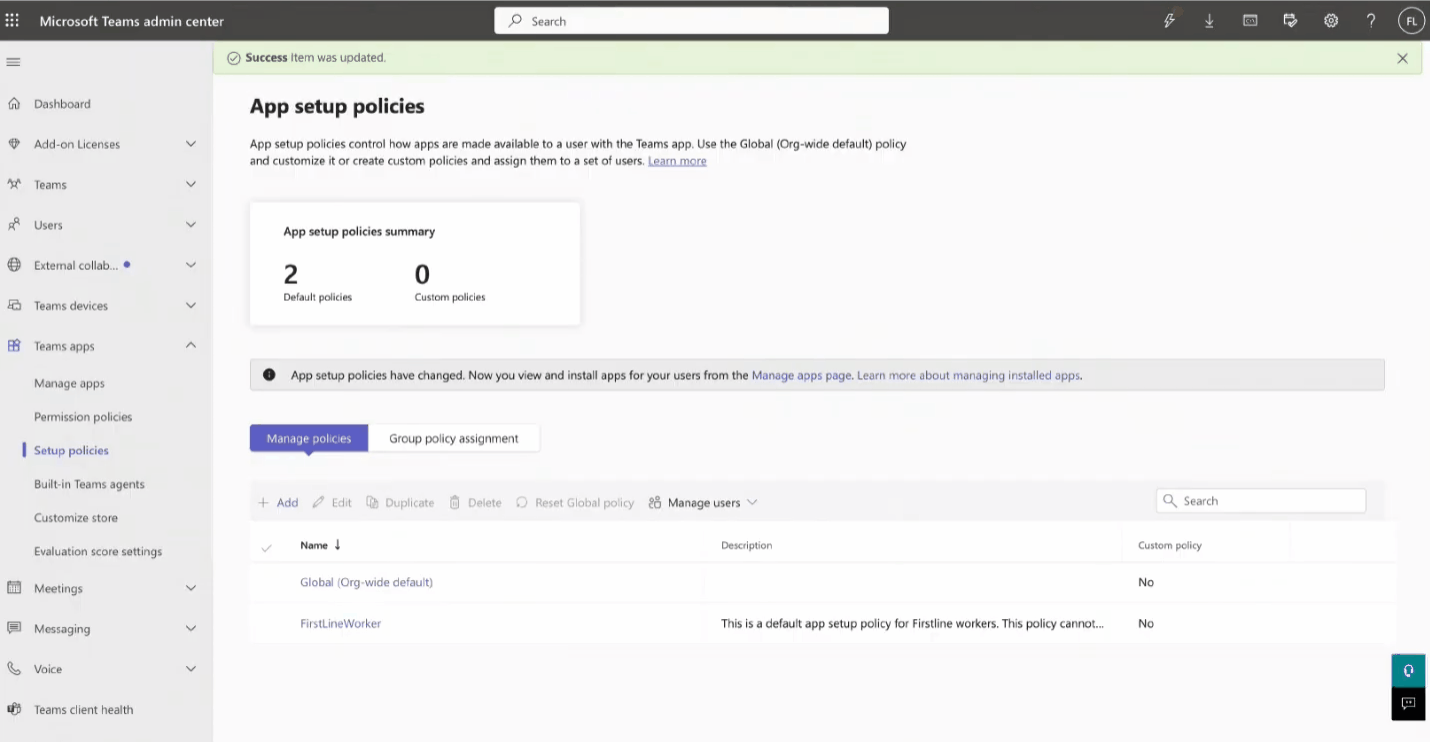Viewport: 1430px width, 742px height.
Task: Dismiss the Success notification banner
Action: [x=1402, y=58]
